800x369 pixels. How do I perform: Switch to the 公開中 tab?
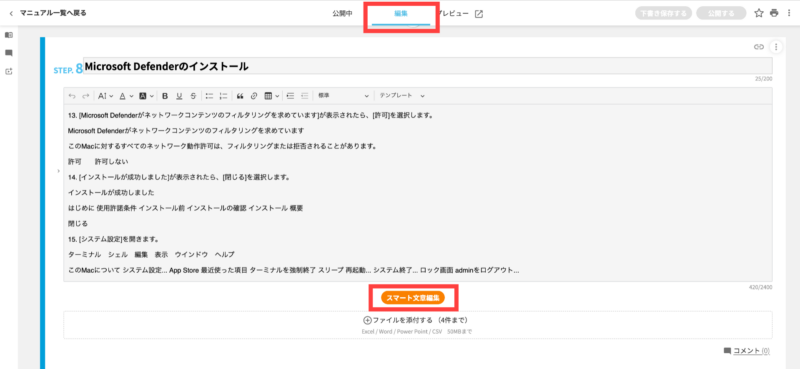point(342,14)
